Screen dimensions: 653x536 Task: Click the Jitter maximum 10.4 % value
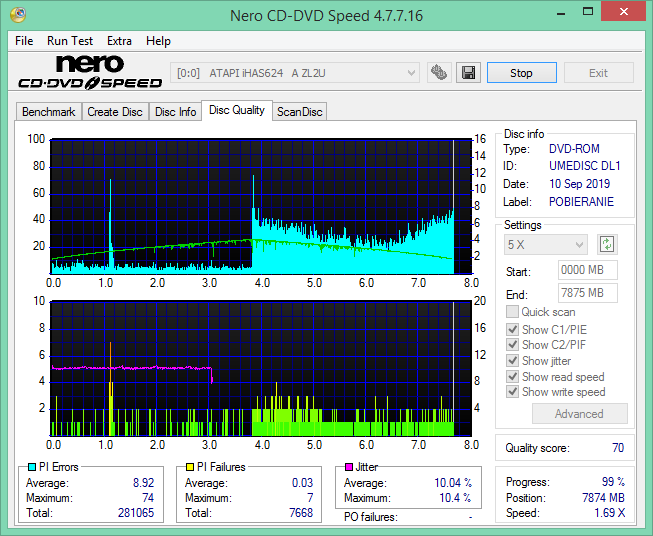(x=456, y=498)
